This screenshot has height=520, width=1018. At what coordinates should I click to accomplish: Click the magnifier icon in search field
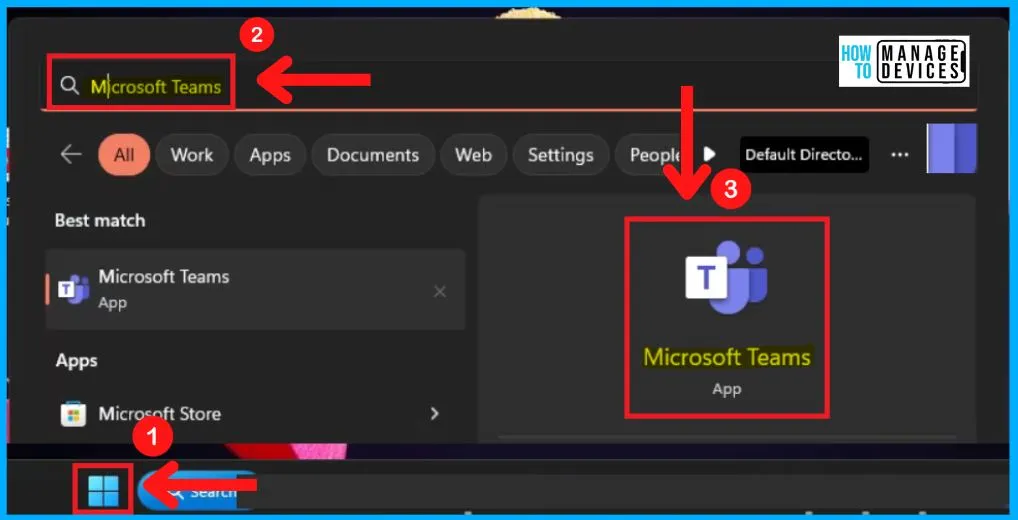69,86
